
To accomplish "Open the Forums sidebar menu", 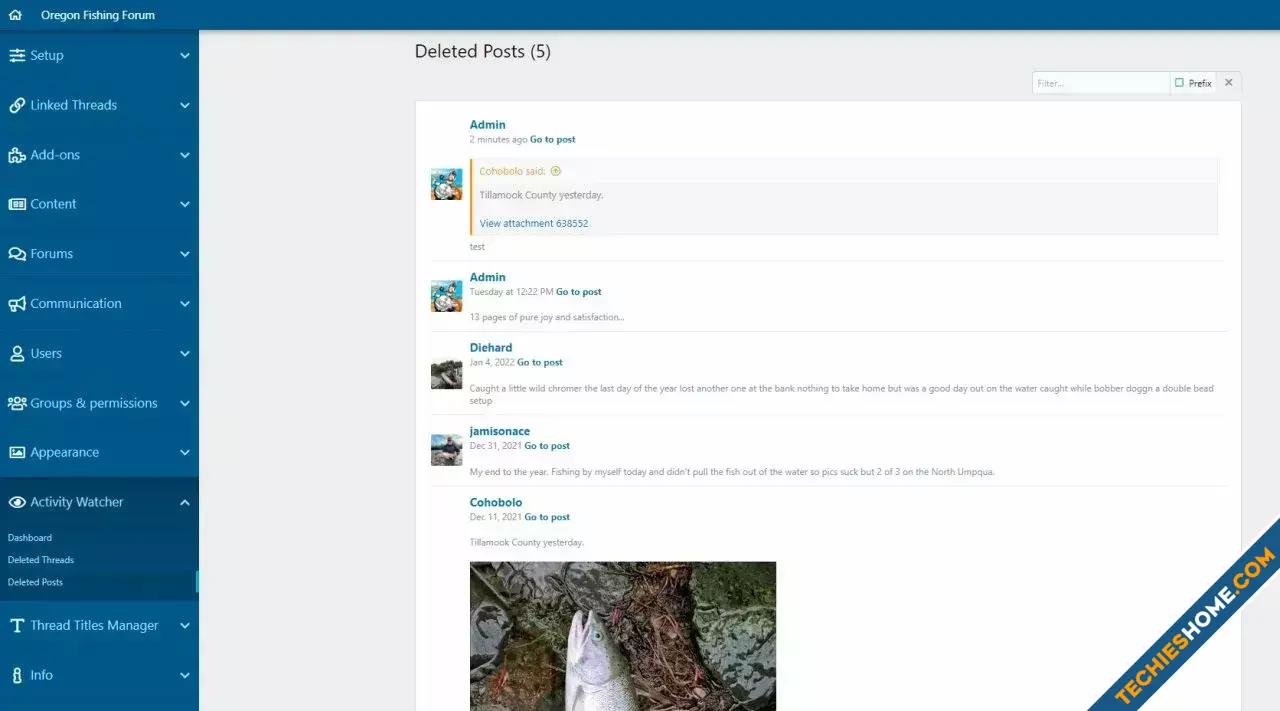I will (99, 254).
